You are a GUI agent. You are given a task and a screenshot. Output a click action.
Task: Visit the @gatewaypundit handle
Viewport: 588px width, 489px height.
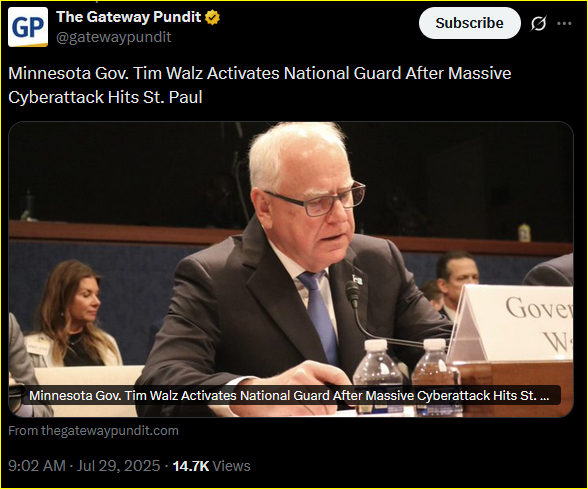pyautogui.click(x=114, y=37)
